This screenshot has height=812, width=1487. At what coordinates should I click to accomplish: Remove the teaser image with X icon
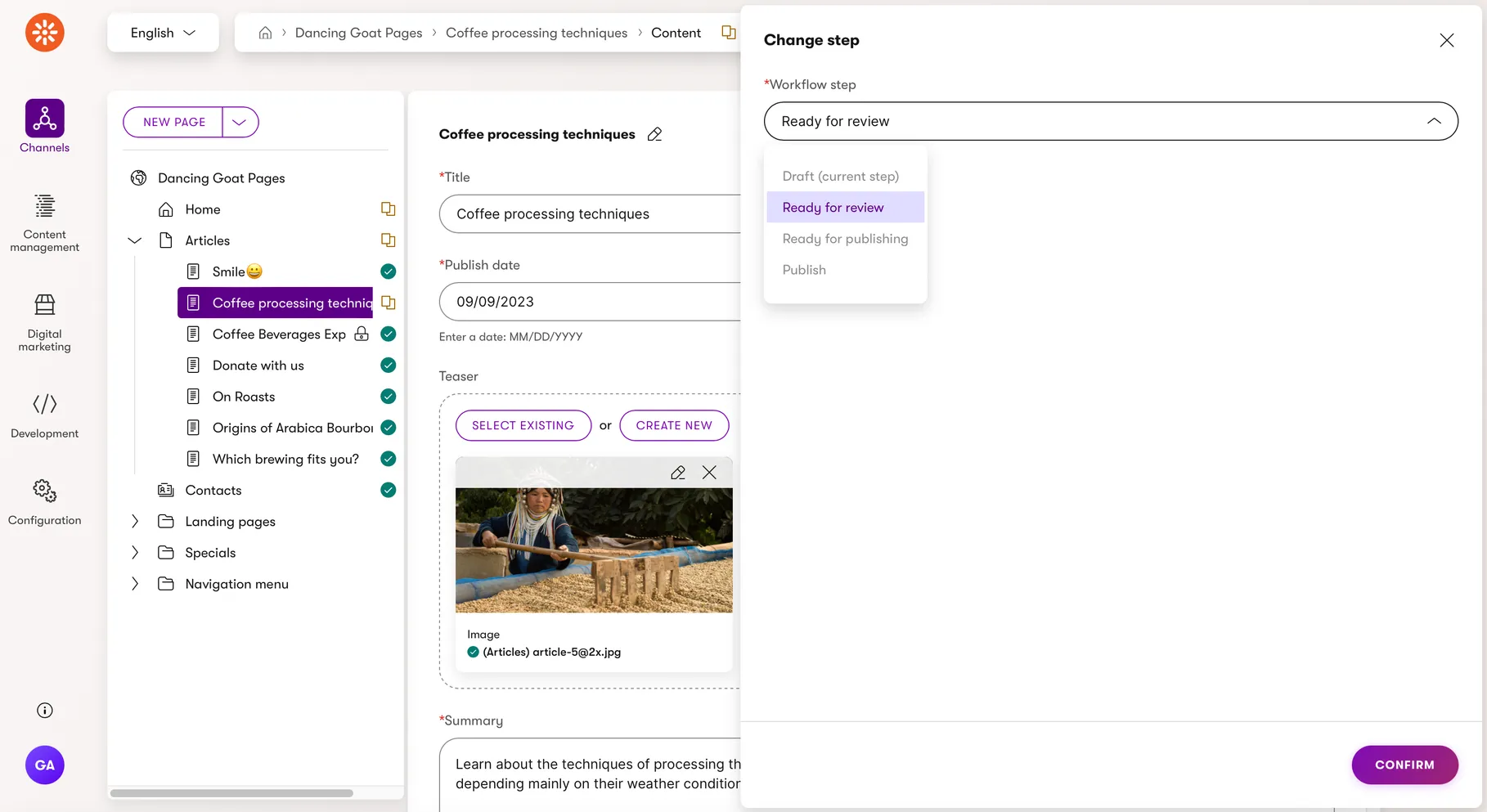point(709,473)
